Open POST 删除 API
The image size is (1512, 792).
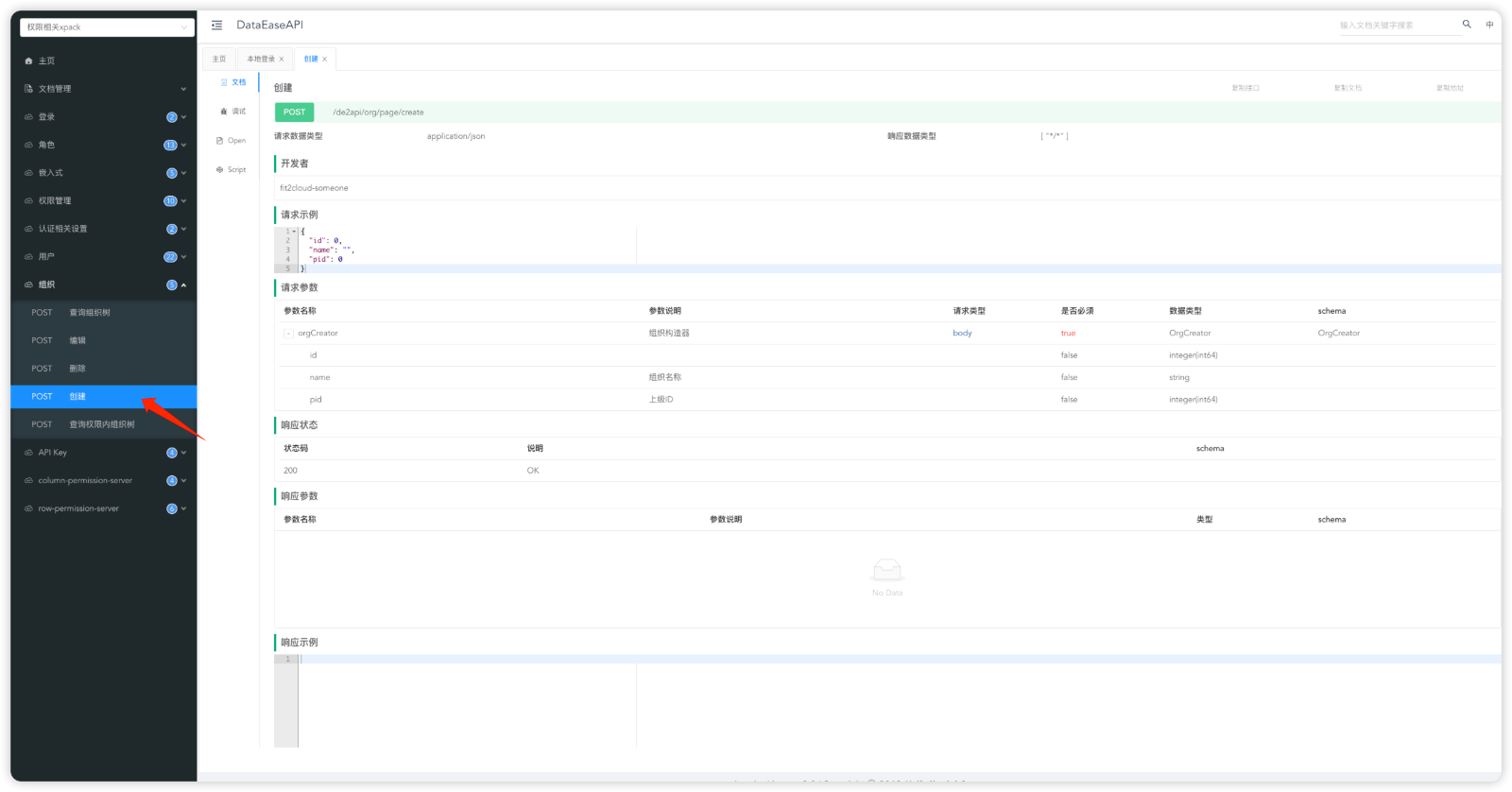[x=104, y=369]
